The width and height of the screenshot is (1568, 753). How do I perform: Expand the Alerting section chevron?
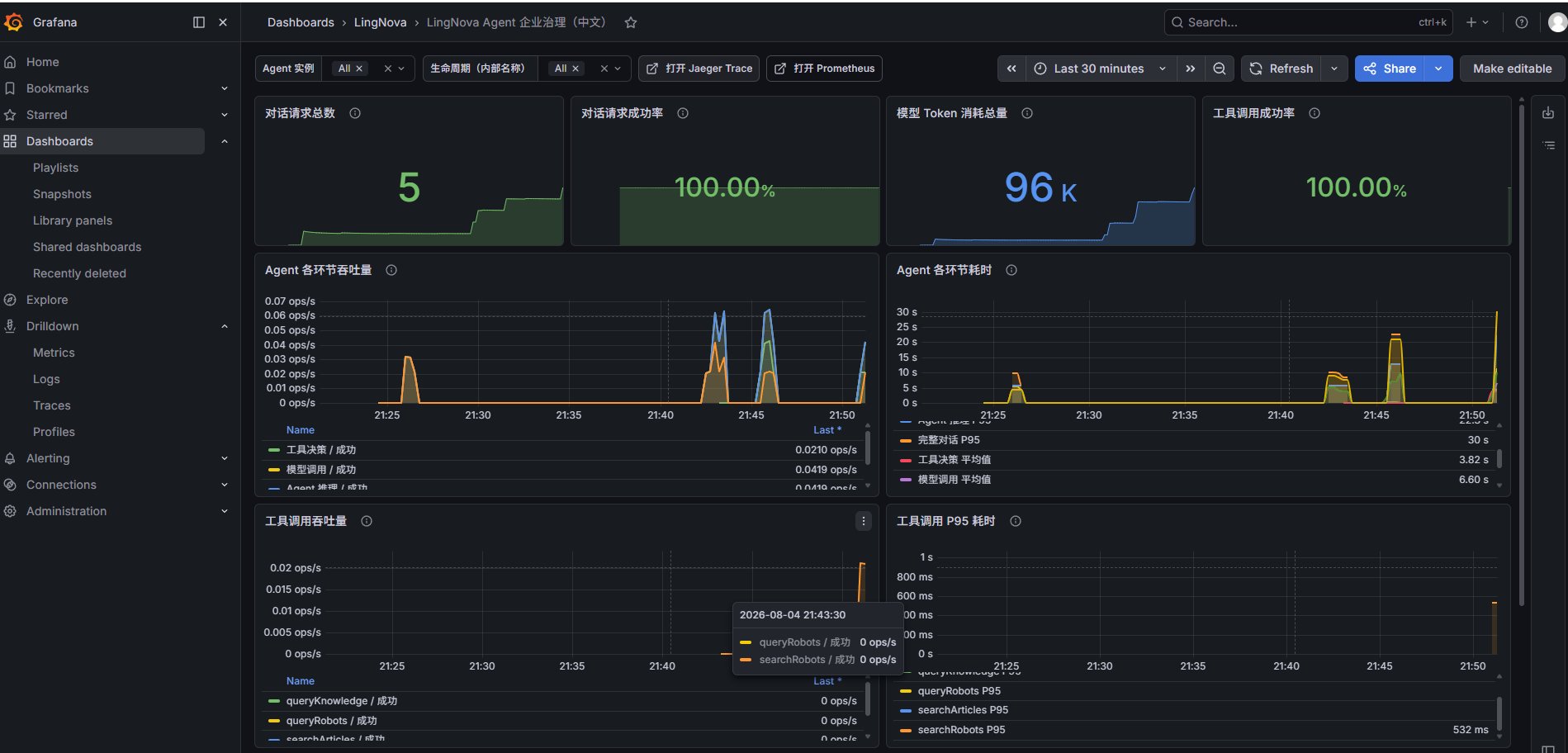pos(225,458)
